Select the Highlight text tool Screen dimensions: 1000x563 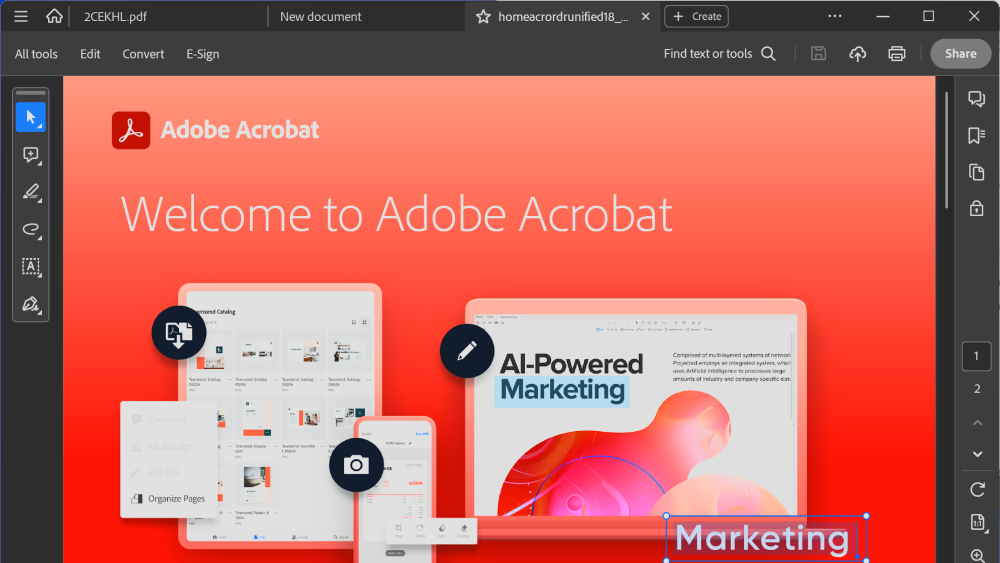click(x=31, y=192)
